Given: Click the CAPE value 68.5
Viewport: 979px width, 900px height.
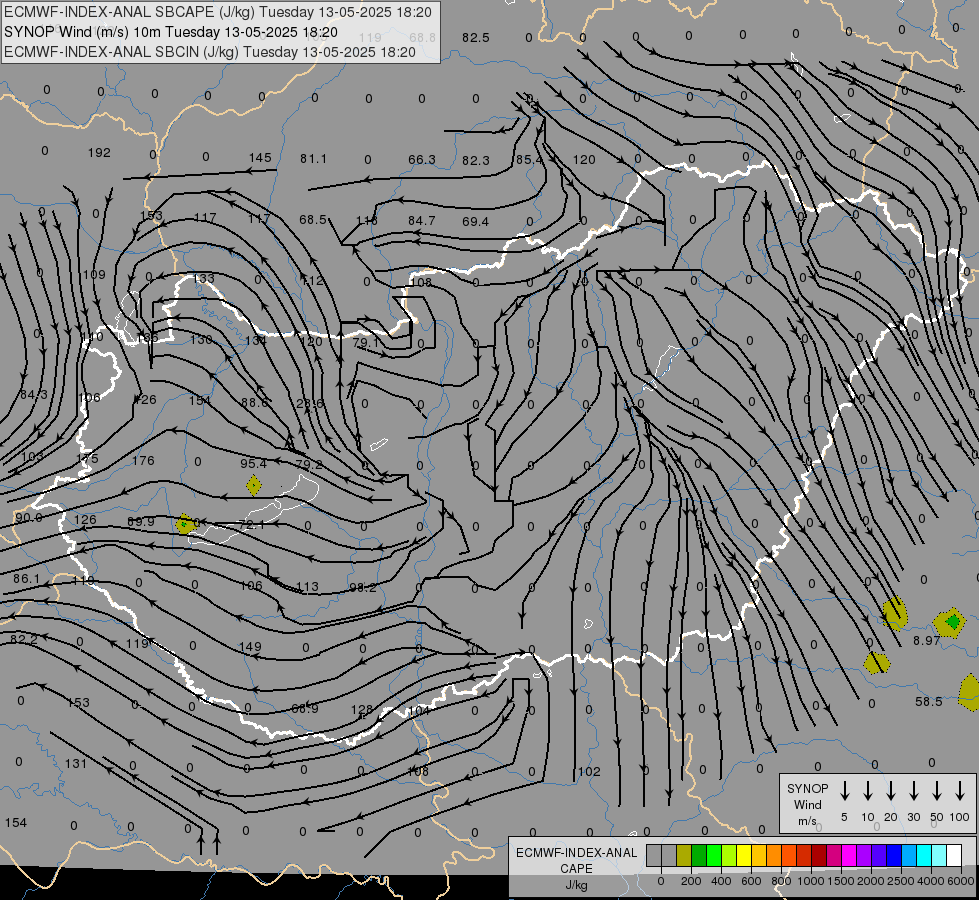Looking at the screenshot, I should (x=313, y=219).
